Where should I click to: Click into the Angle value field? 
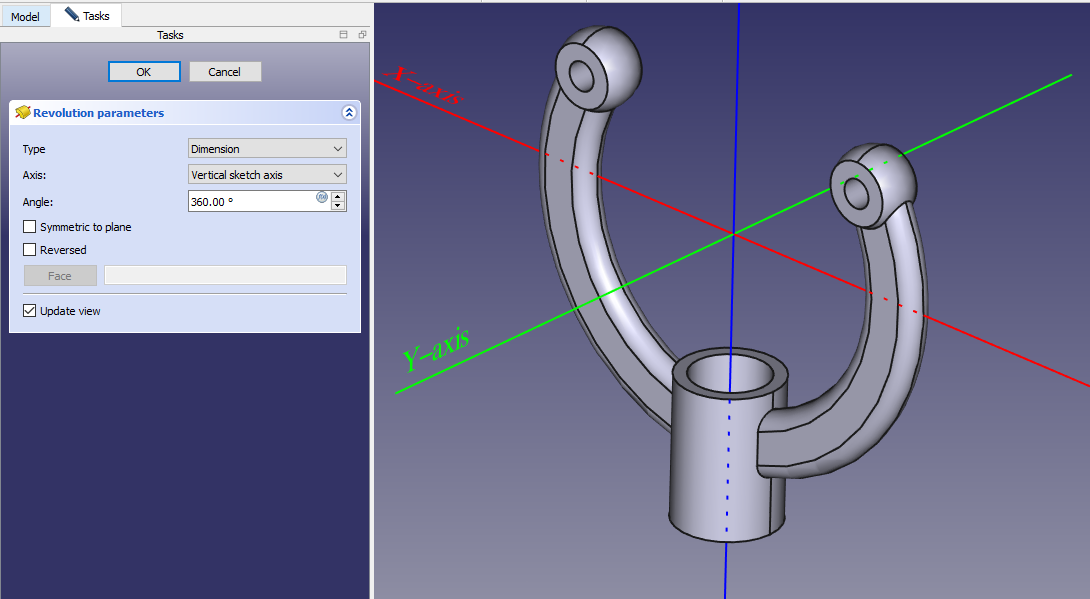pos(250,202)
